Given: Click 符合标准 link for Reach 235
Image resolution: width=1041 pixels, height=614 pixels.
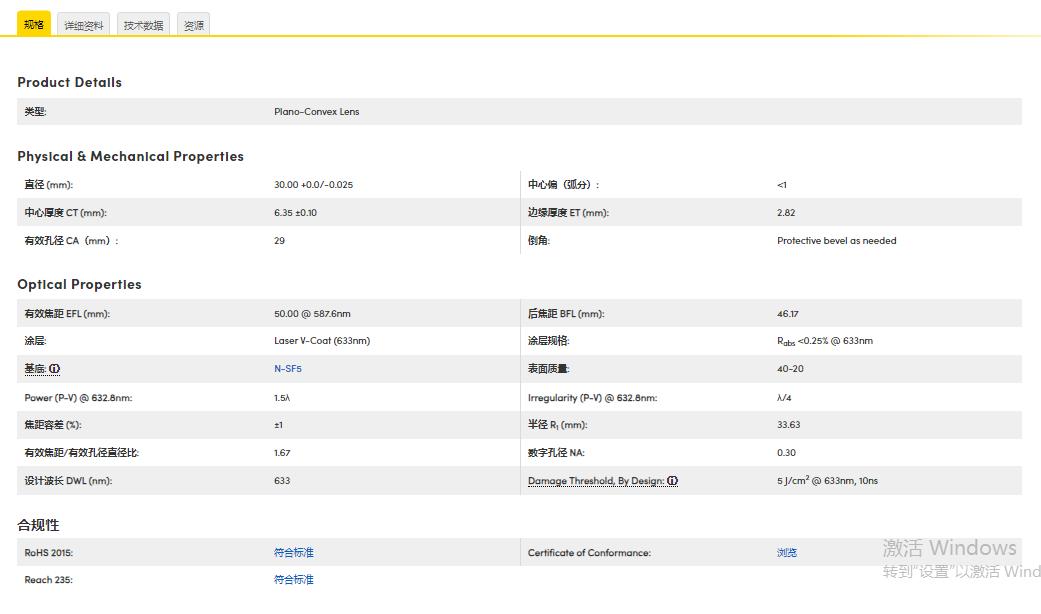Looking at the screenshot, I should [x=294, y=580].
